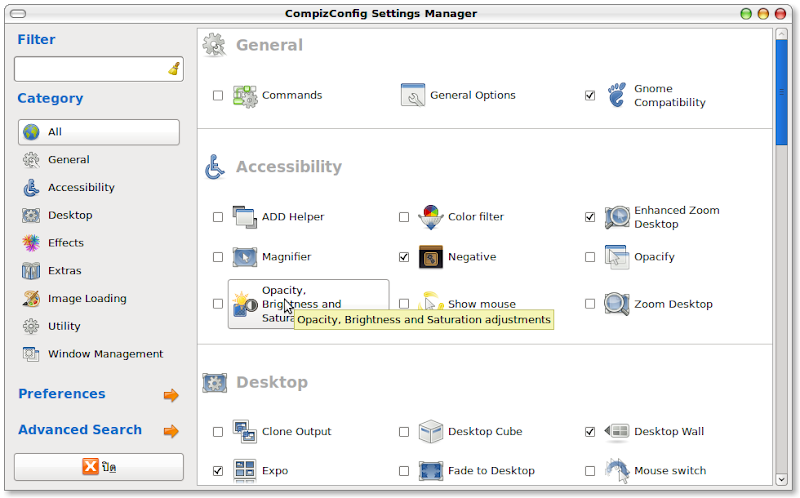Enable the ADD Helper checkbox

tap(218, 217)
